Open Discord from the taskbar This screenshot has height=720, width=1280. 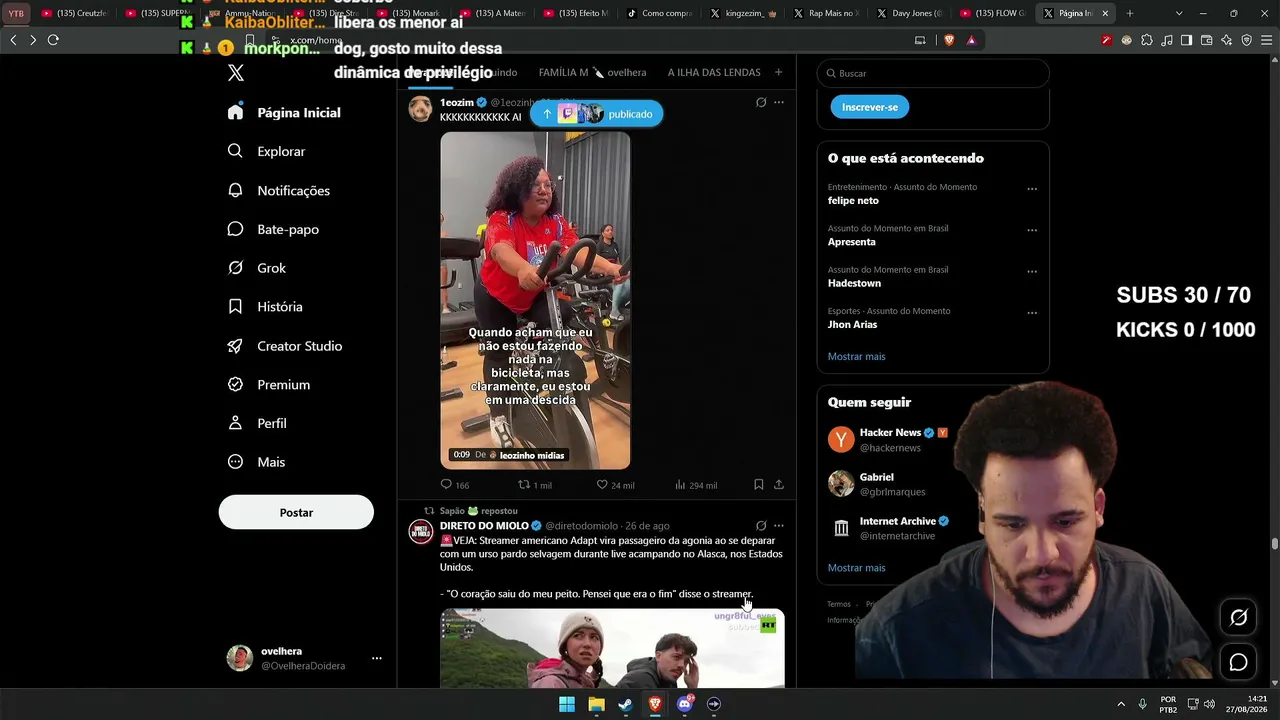pos(685,704)
